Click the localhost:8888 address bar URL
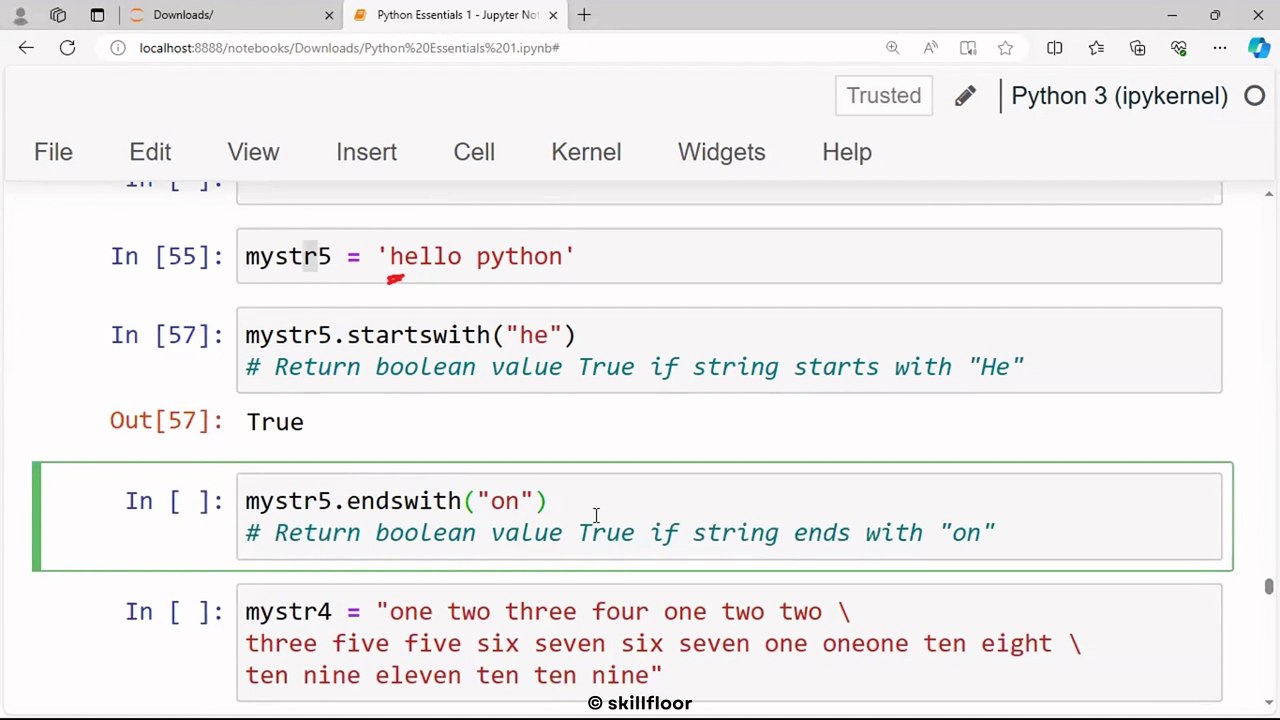The height and width of the screenshot is (720, 1280). pos(349,47)
